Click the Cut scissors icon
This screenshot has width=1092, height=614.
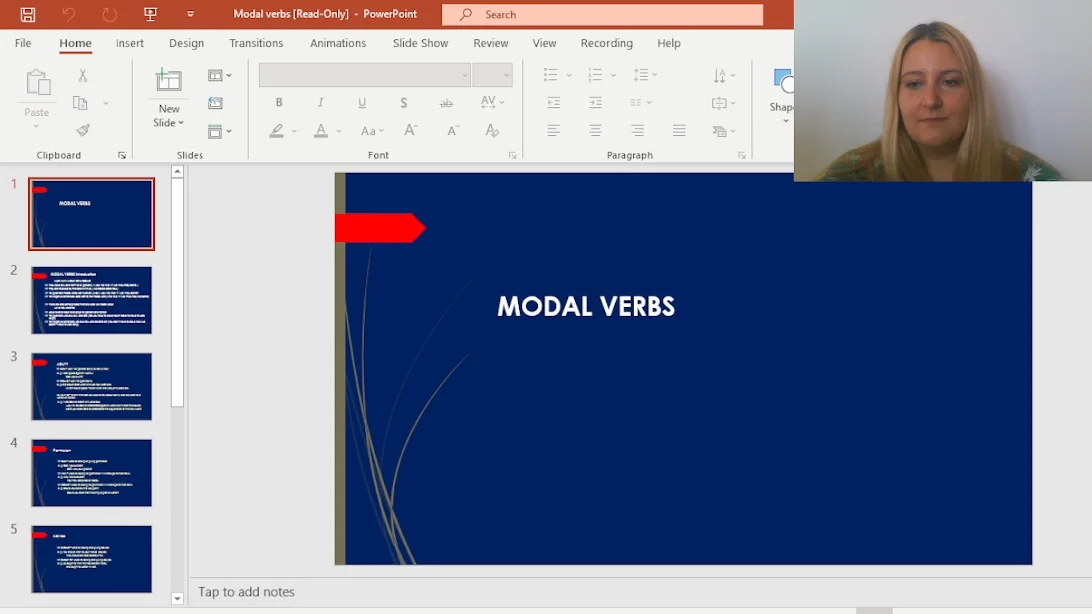(82, 75)
